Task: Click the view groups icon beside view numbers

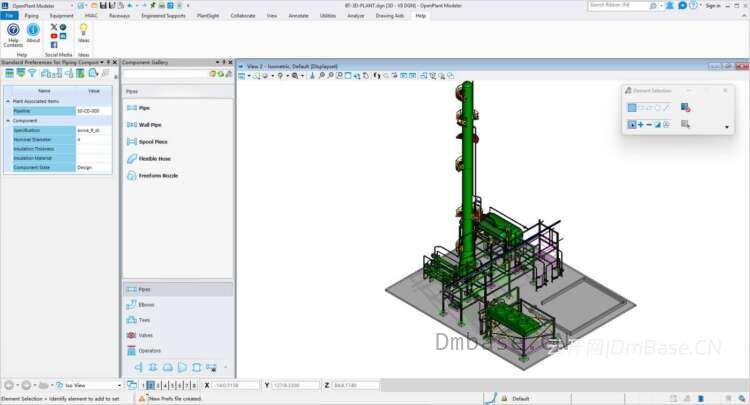Action: [132, 385]
